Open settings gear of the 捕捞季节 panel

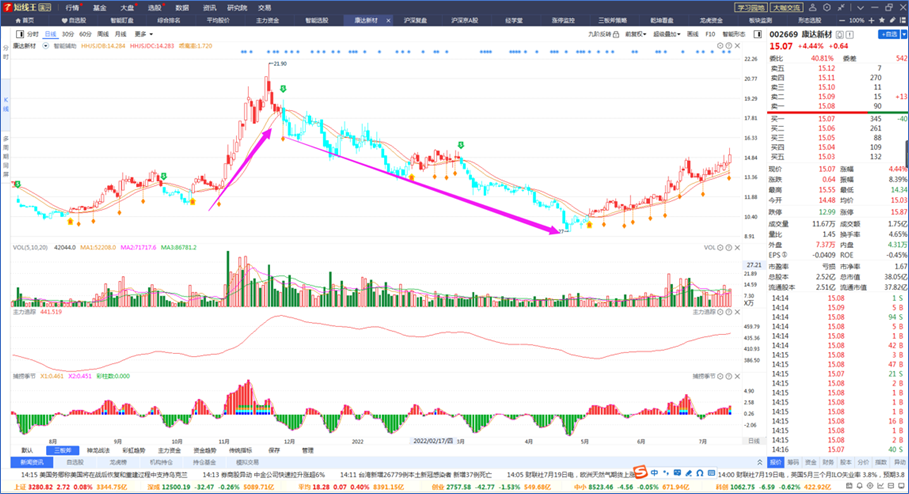point(721,376)
